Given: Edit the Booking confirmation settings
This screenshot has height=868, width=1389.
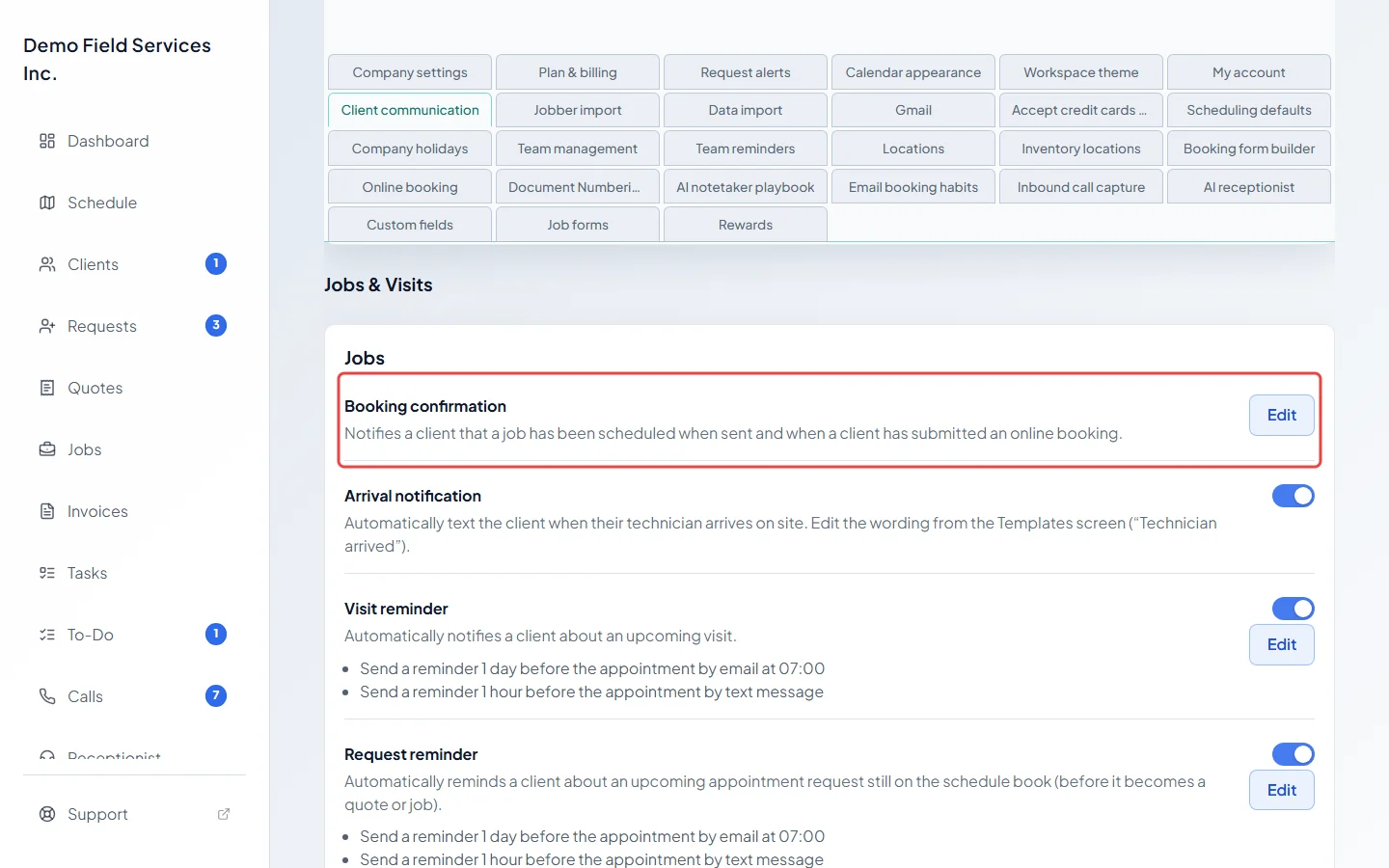Looking at the screenshot, I should pos(1282,415).
